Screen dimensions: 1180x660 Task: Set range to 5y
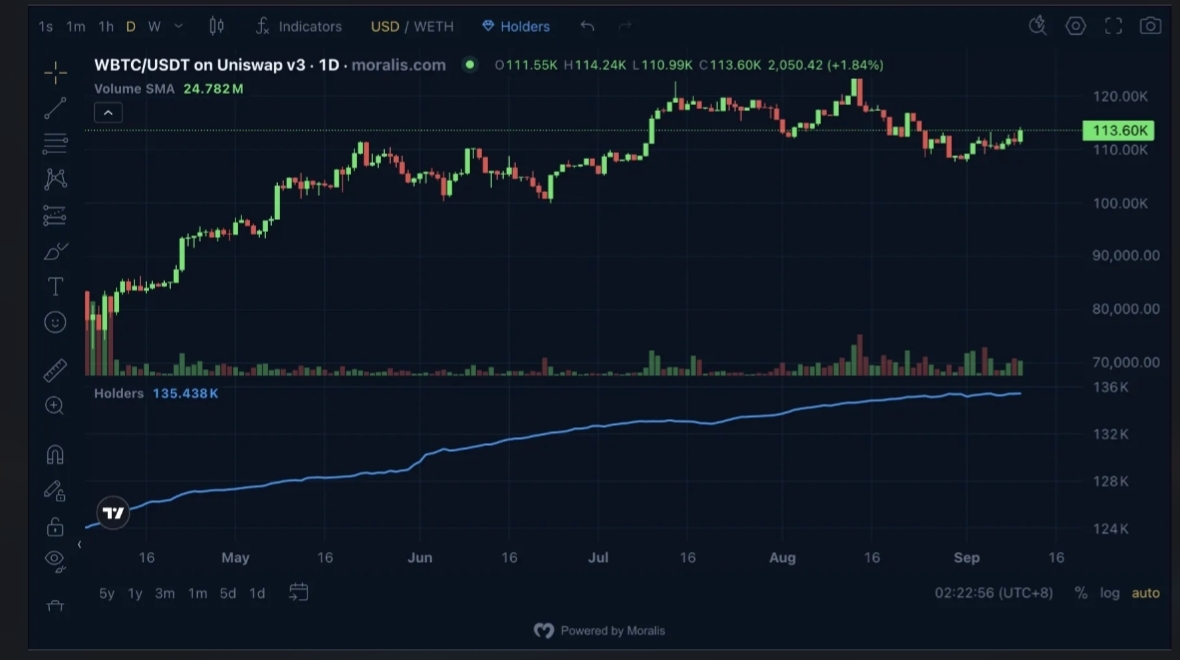107,593
